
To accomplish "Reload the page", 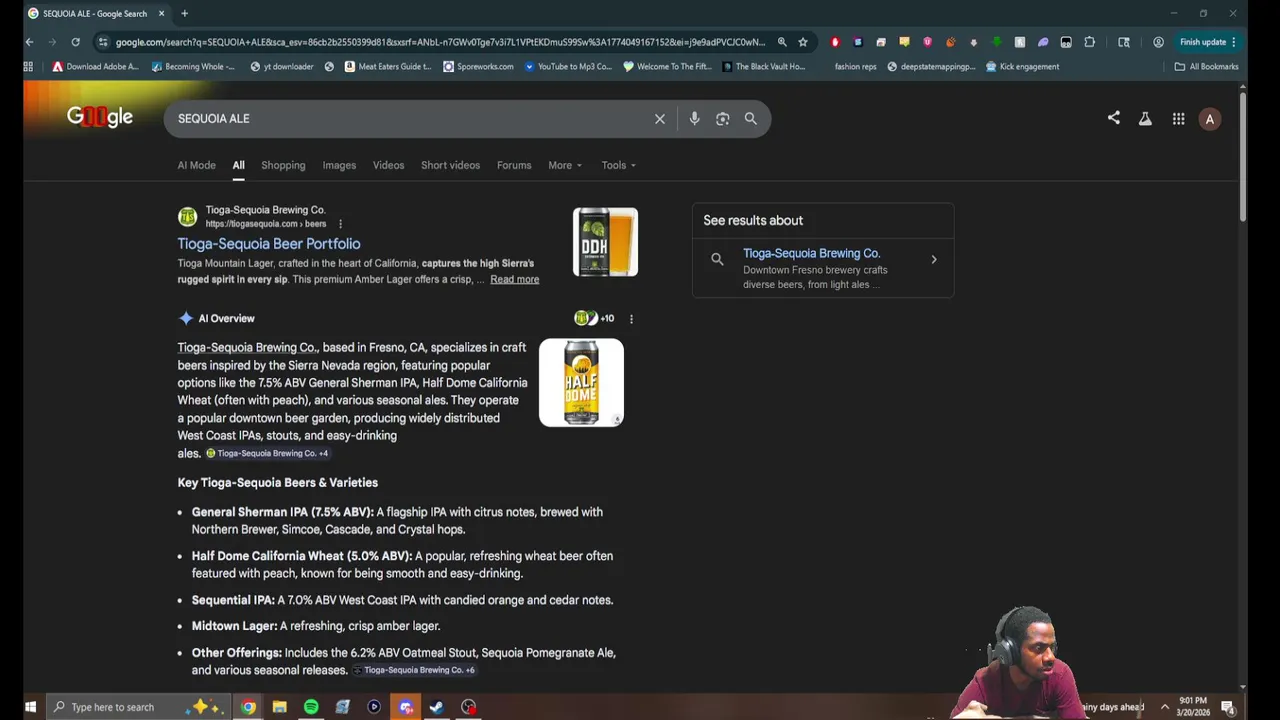I will [x=75, y=42].
